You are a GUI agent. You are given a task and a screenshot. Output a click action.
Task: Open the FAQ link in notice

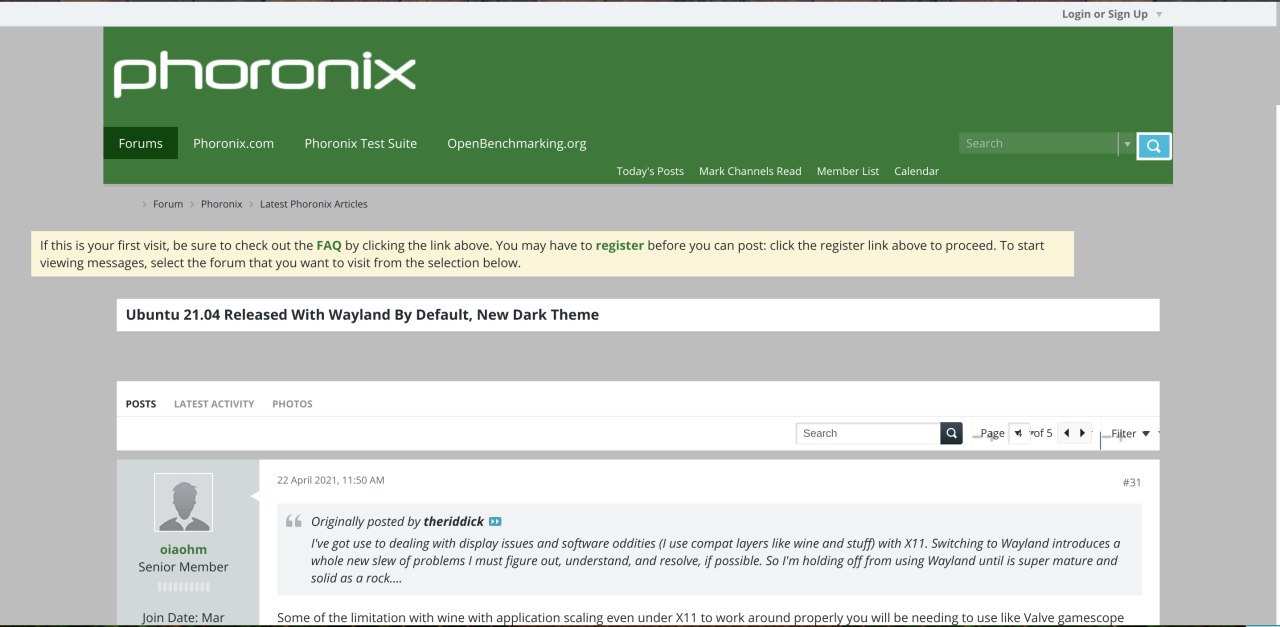click(x=329, y=245)
